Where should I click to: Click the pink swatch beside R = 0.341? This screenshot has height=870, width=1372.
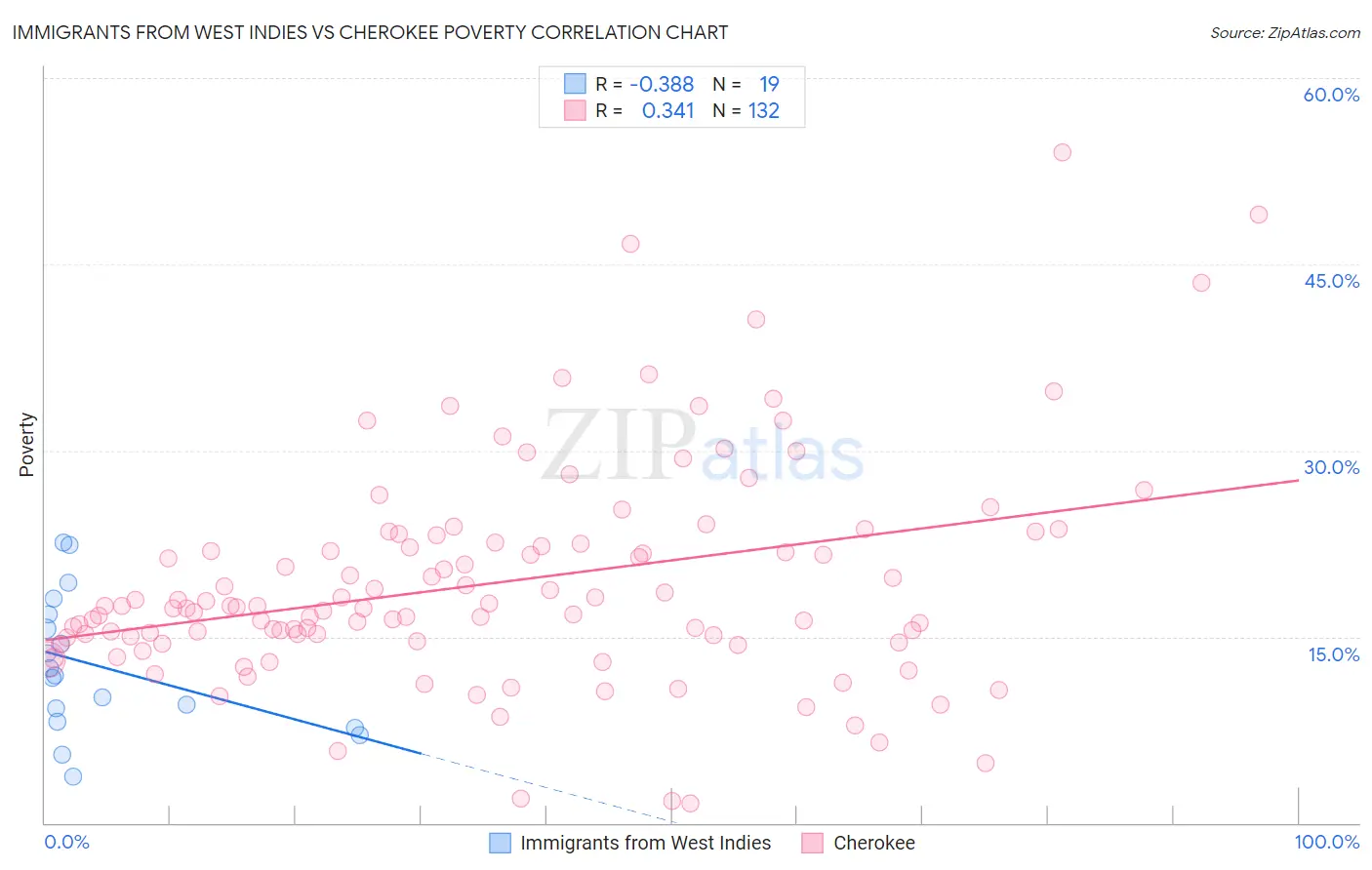(575, 110)
